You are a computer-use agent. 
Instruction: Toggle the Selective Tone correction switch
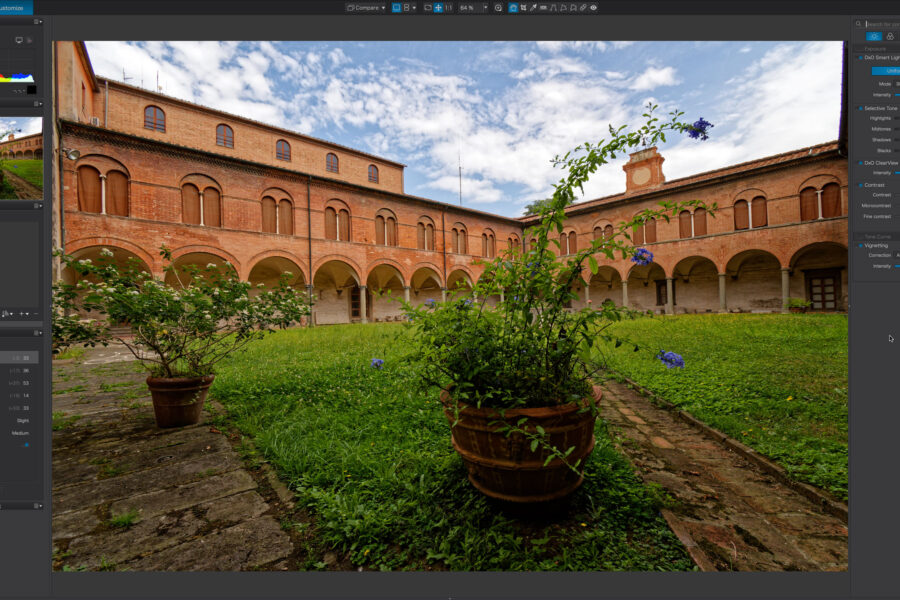coord(859,107)
